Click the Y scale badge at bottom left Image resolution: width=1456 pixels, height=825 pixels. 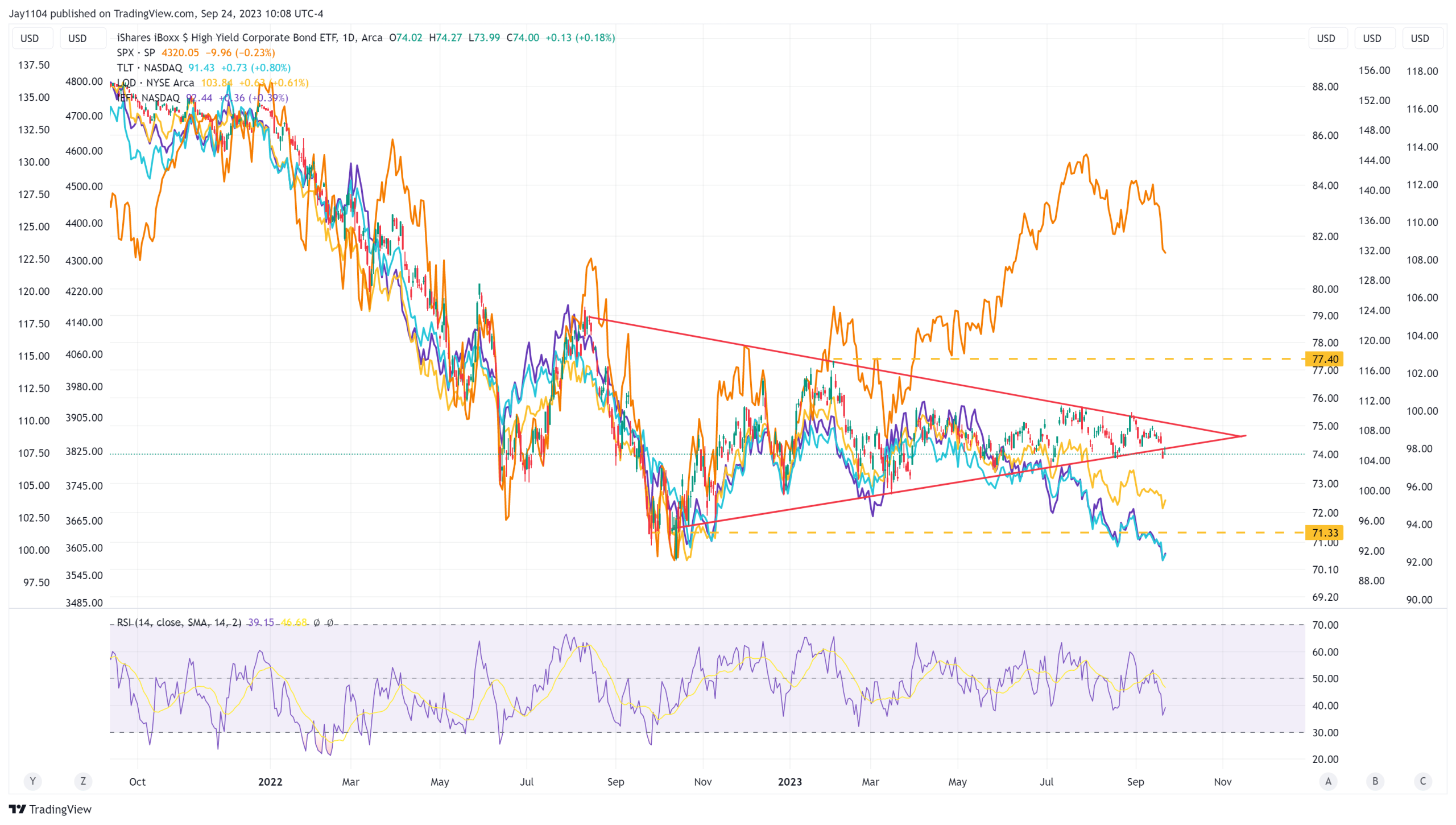(x=32, y=781)
